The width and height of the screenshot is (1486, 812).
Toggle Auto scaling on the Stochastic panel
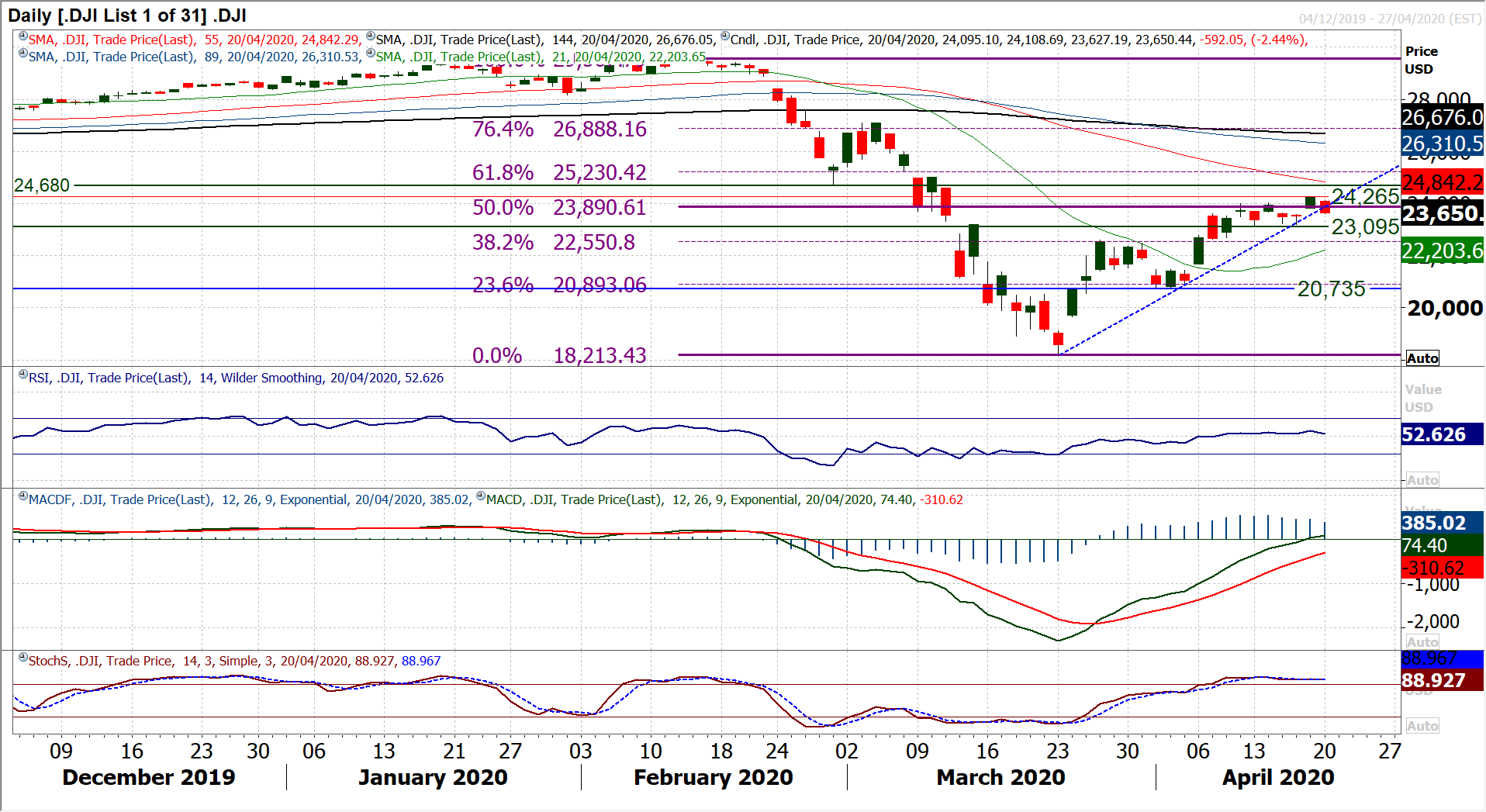point(1422,726)
